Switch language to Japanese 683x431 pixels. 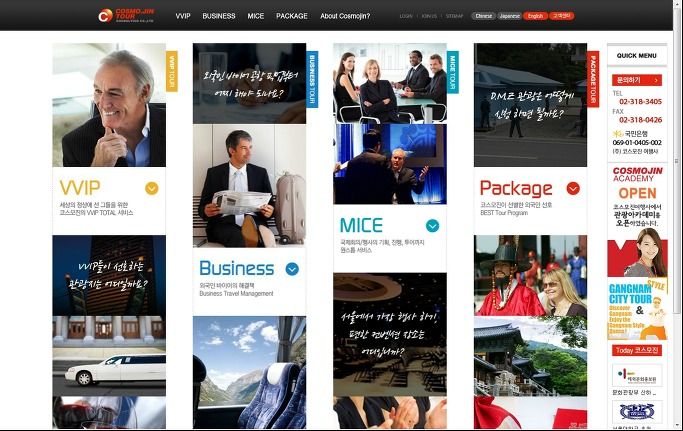click(x=510, y=16)
